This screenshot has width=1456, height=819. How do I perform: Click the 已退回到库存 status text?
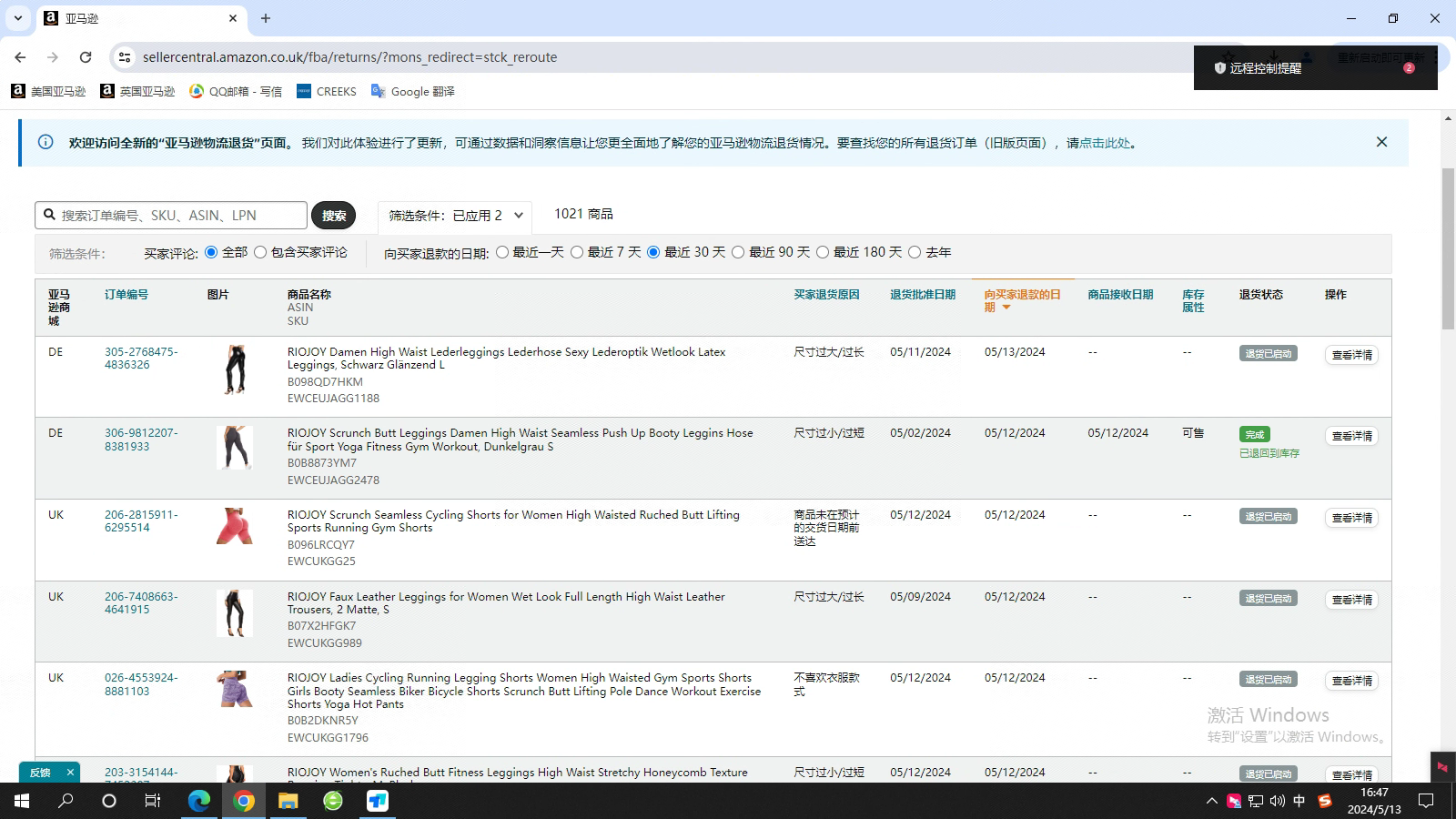1269,453
